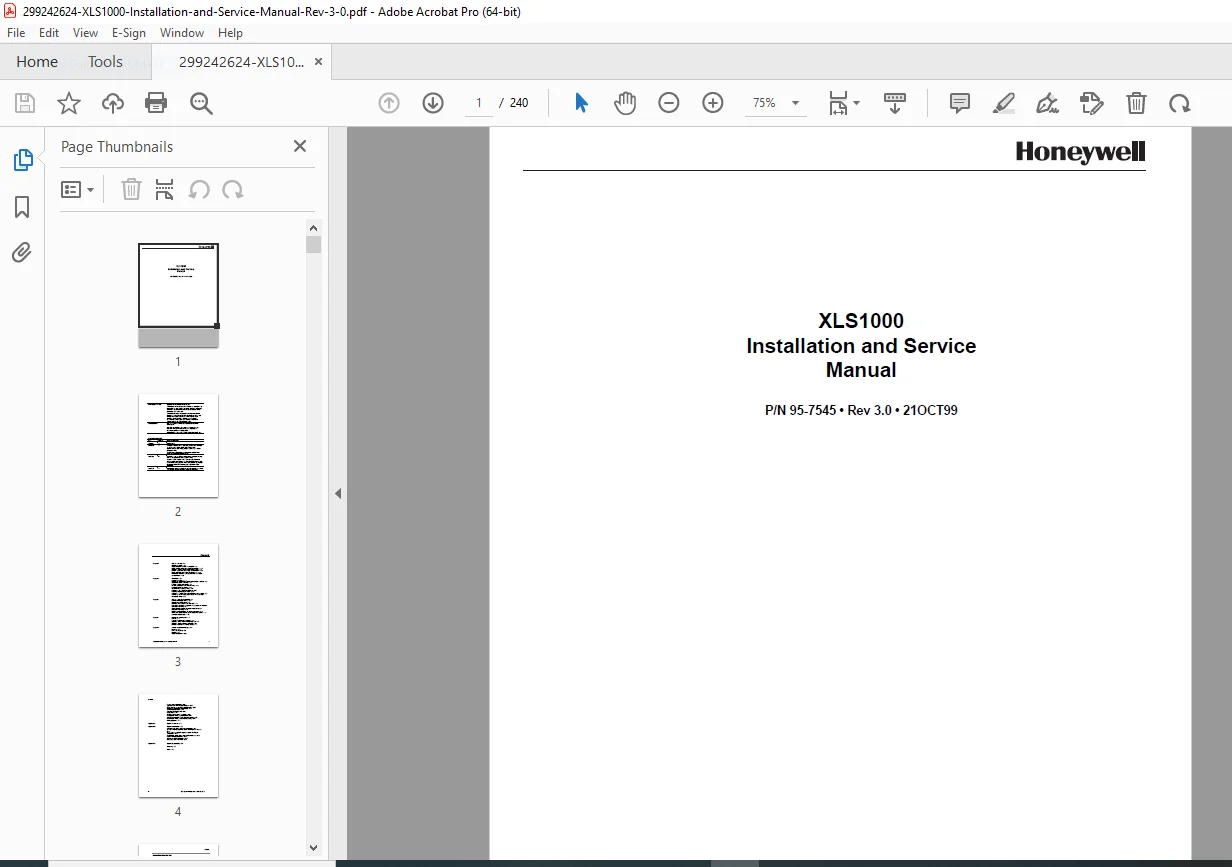The image size is (1232, 867).
Task: Print the document with printer icon
Action: [156, 103]
